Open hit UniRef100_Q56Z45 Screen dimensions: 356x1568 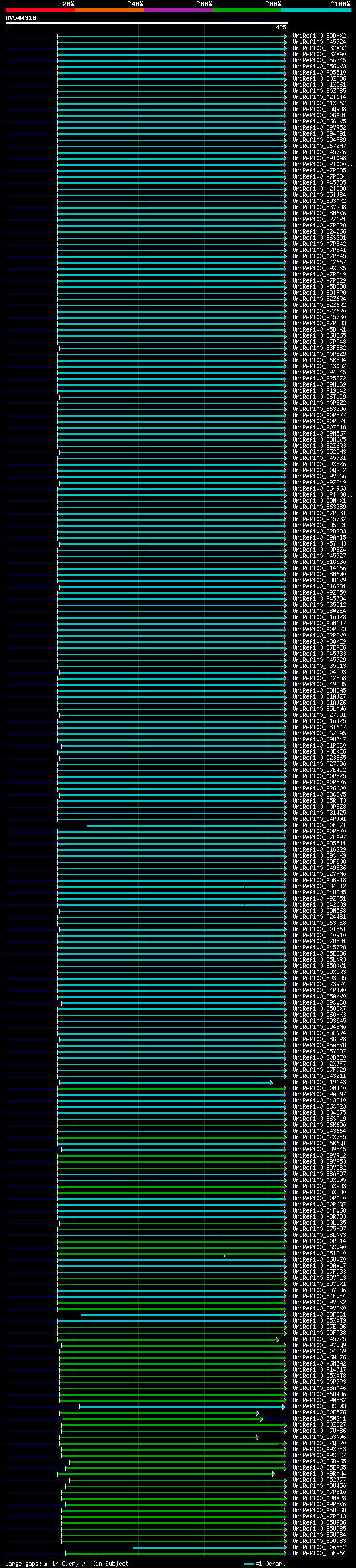[x=319, y=60]
